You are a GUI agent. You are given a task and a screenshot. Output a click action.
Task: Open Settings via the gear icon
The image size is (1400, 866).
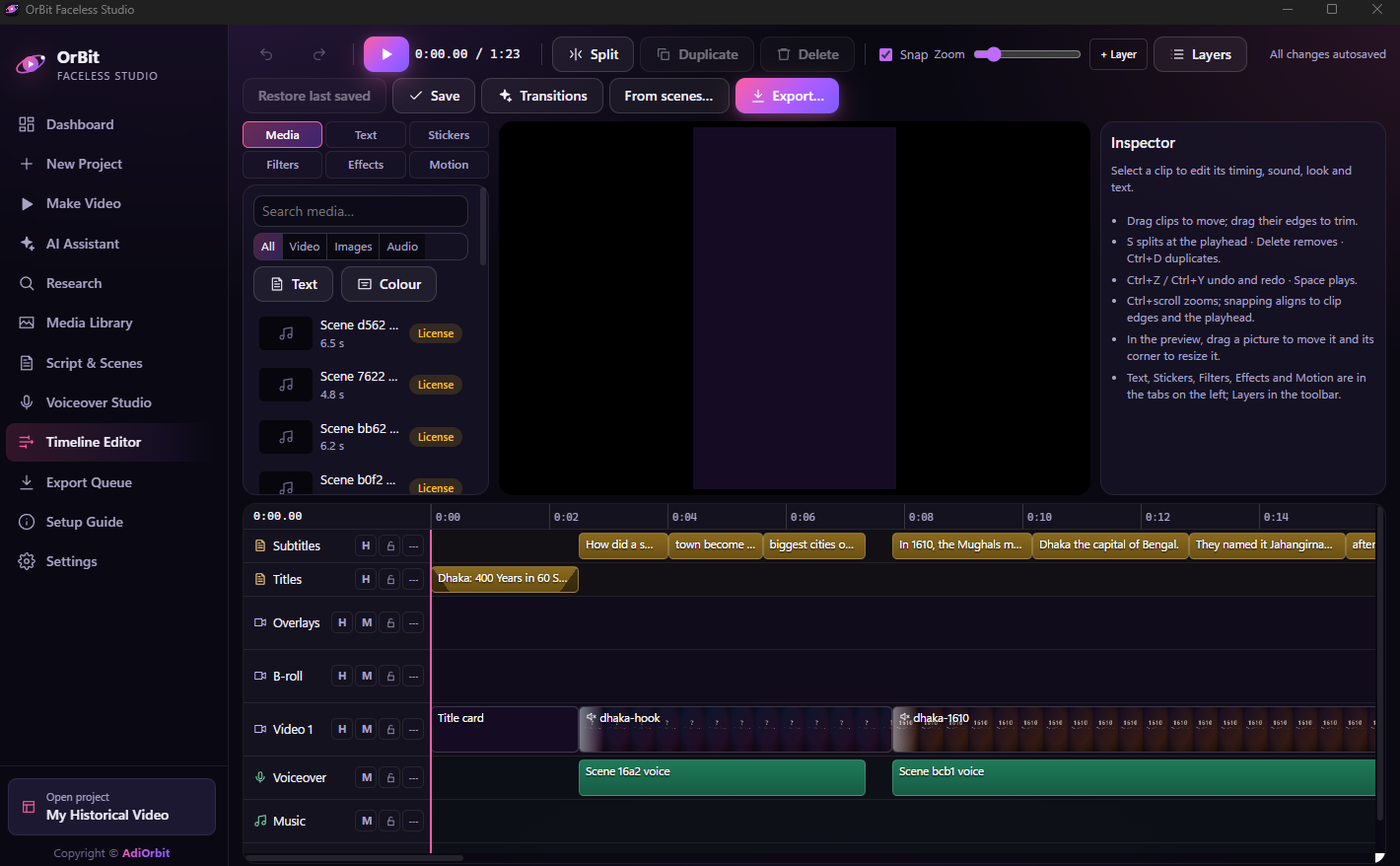coord(27,561)
